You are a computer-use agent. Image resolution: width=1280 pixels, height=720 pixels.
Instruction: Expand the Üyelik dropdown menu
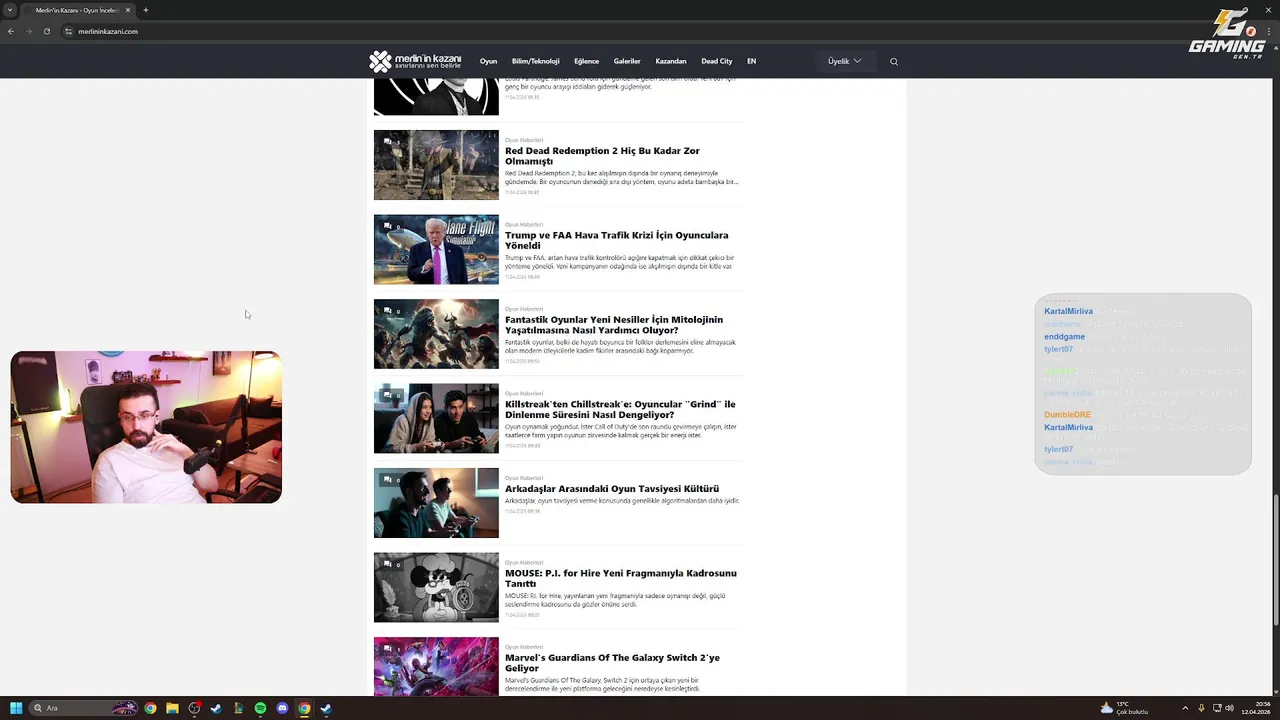click(x=844, y=61)
